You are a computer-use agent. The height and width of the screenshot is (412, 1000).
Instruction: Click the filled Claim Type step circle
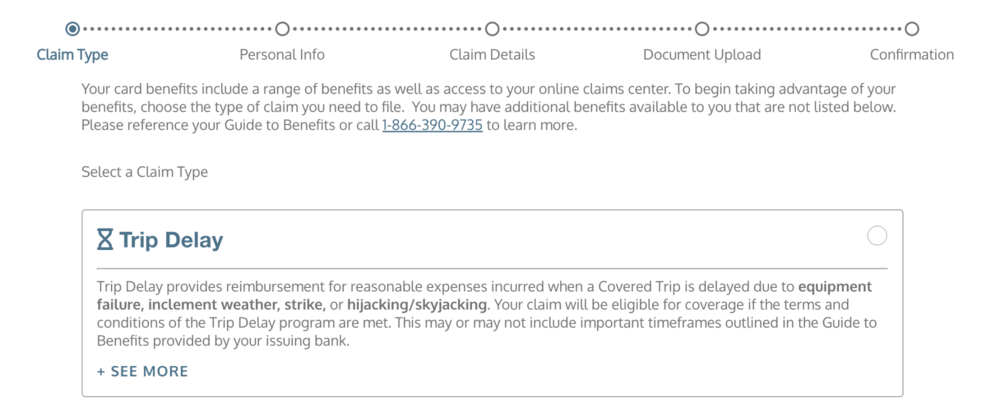[72, 28]
